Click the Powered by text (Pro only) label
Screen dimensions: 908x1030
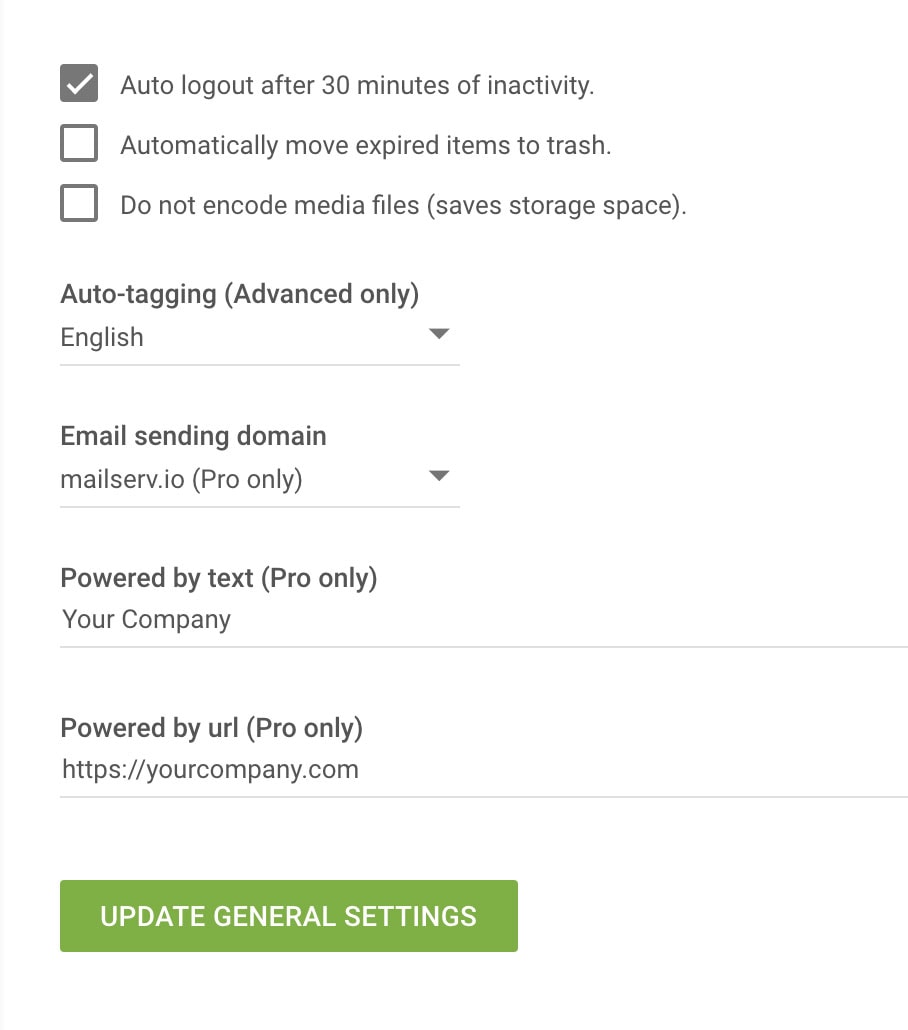point(218,578)
